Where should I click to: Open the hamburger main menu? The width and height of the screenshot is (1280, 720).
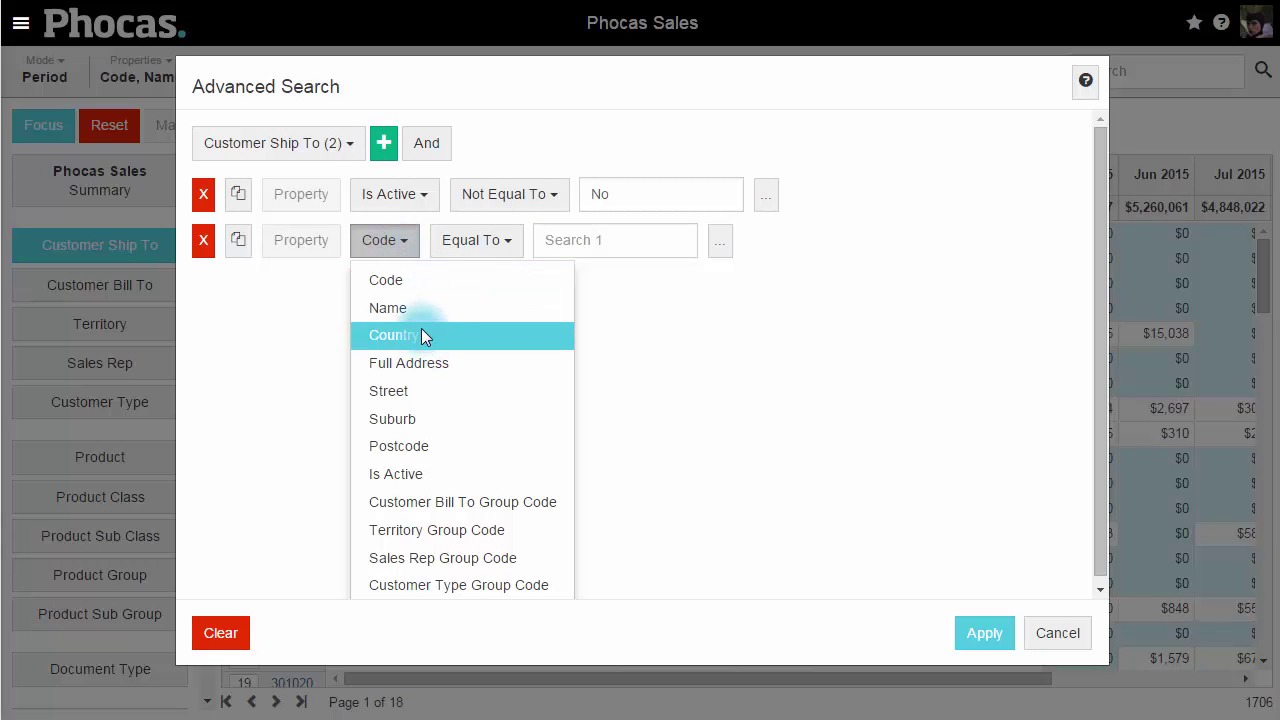point(20,23)
